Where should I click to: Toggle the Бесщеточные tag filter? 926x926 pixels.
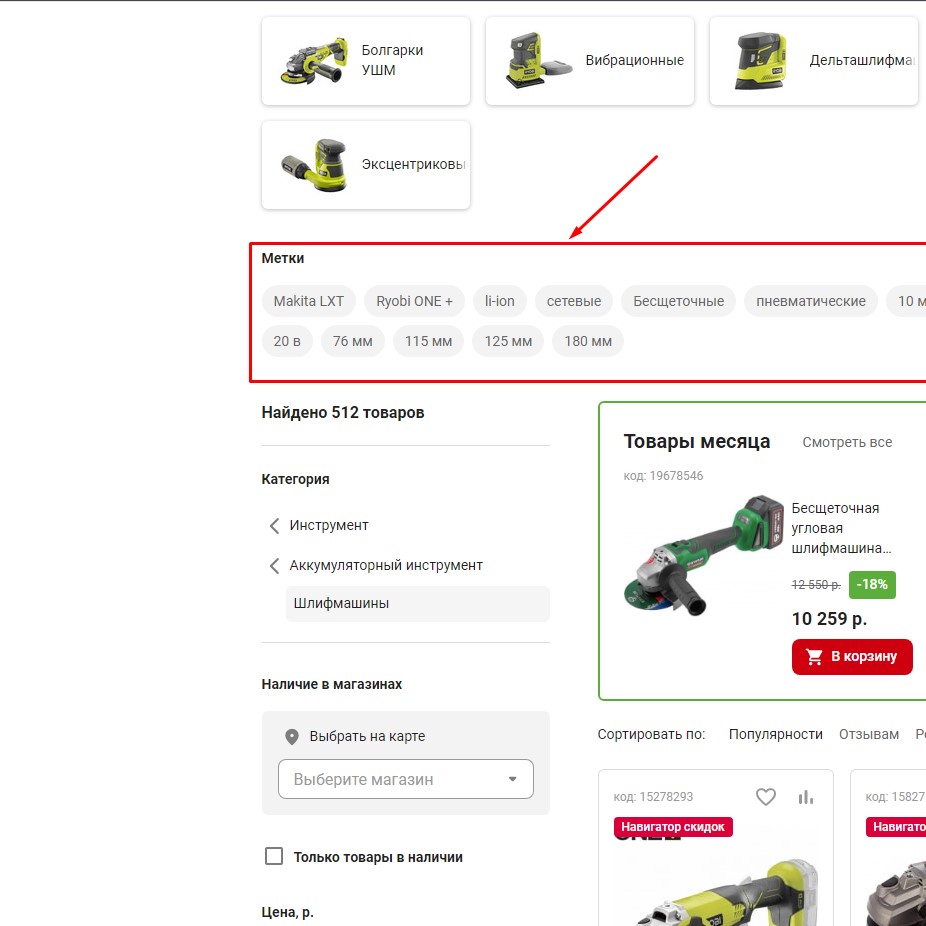pyautogui.click(x=678, y=301)
